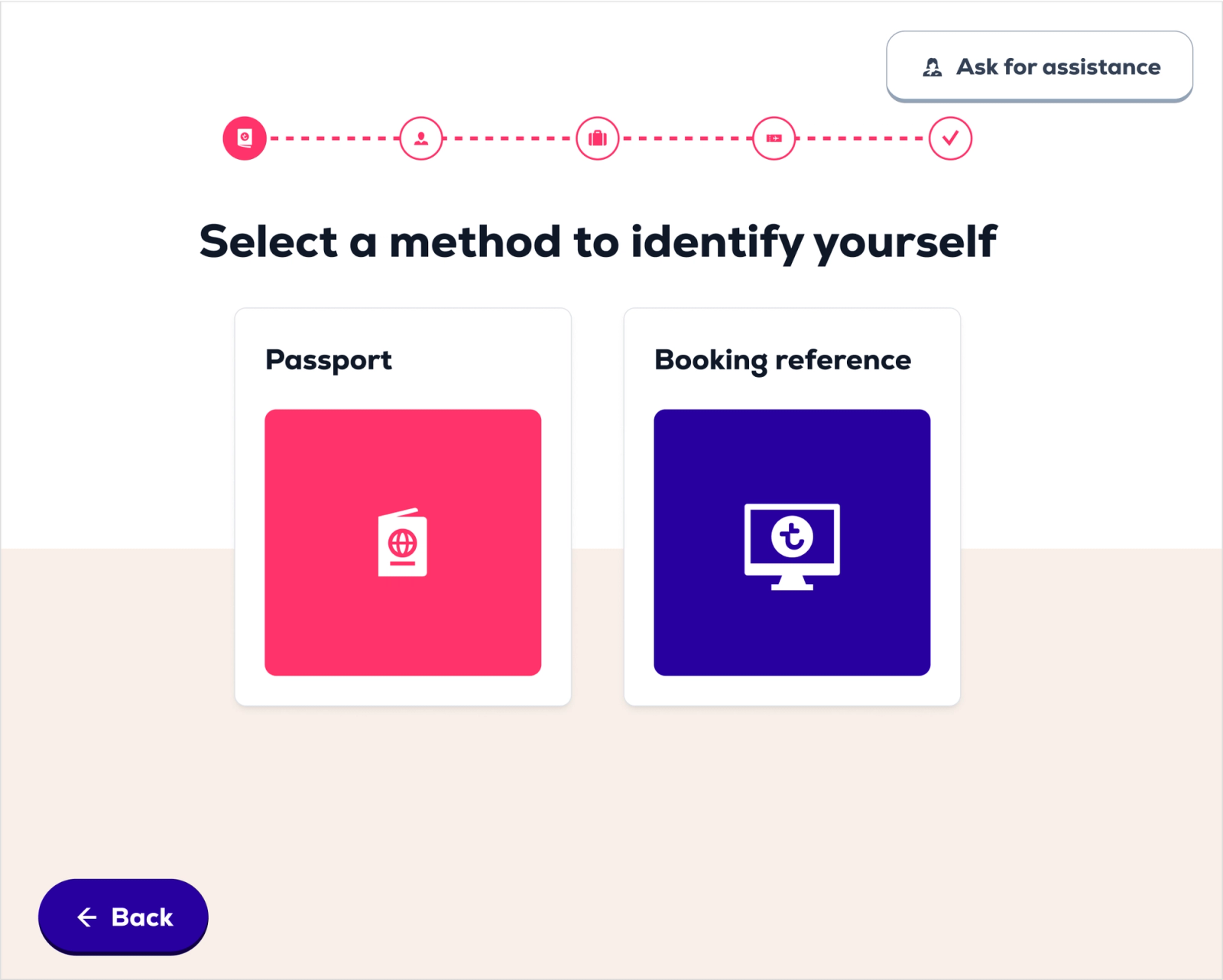The image size is (1223, 980).
Task: Choose Passport as identification method
Action: click(x=403, y=506)
